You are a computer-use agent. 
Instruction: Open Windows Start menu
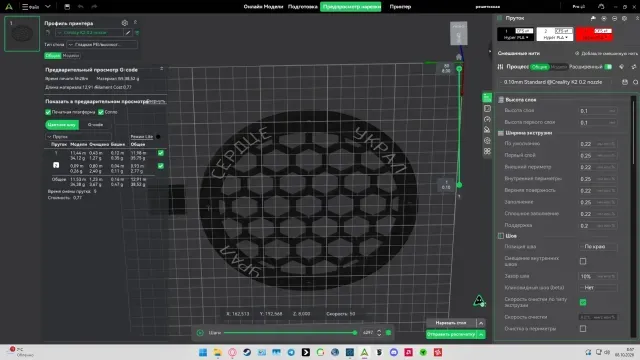coord(203,352)
